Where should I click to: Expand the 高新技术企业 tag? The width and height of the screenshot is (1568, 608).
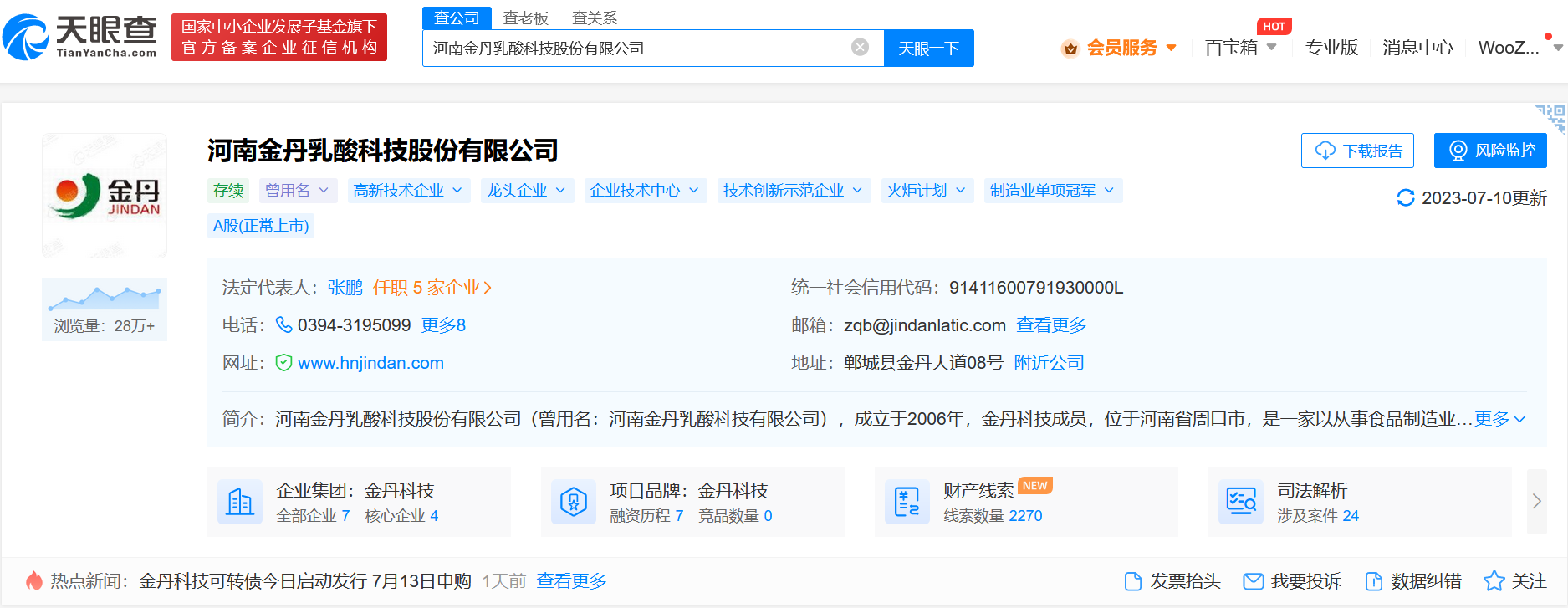[407, 191]
